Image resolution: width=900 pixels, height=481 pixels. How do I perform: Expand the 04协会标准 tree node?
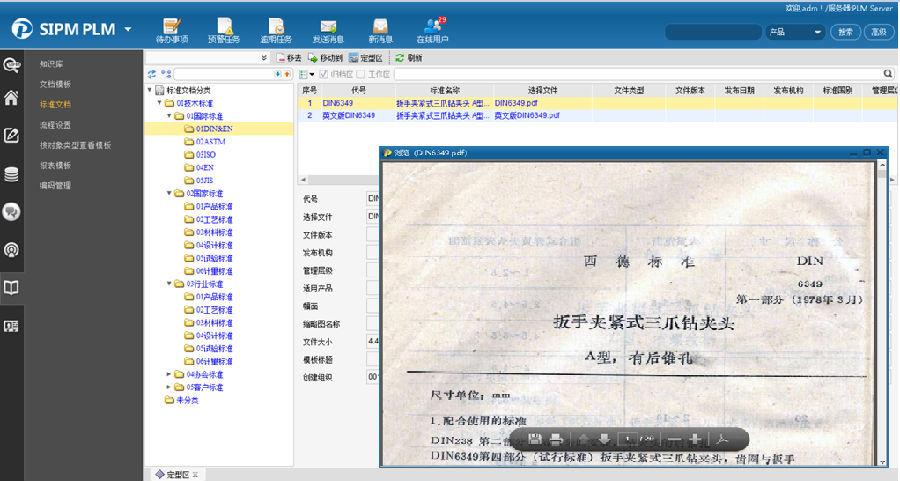(169, 374)
